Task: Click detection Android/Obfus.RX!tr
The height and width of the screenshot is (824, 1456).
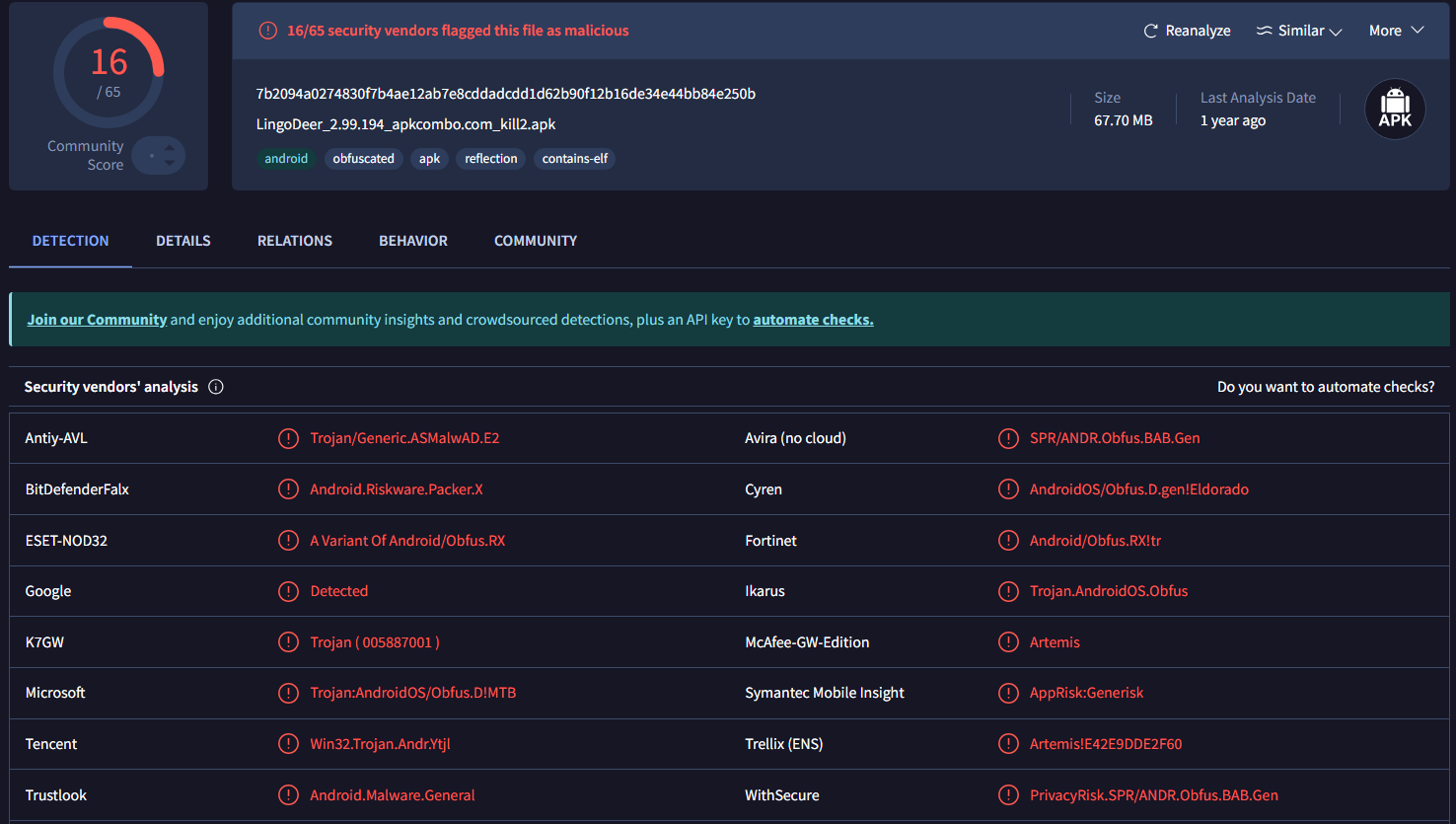Action: 1095,541
